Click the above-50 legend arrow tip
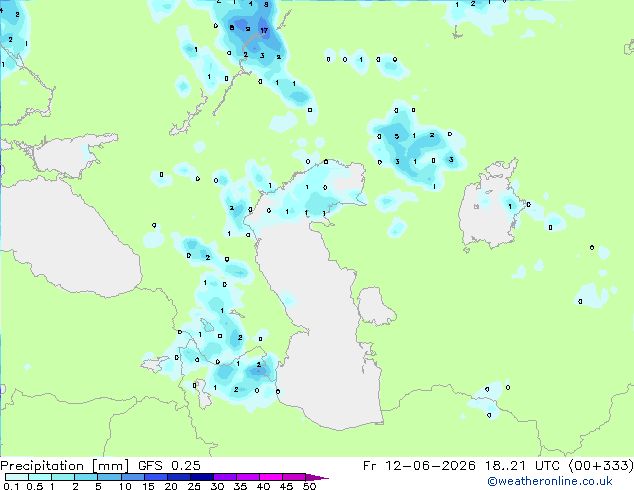This screenshot has width=634, height=490. point(317,478)
